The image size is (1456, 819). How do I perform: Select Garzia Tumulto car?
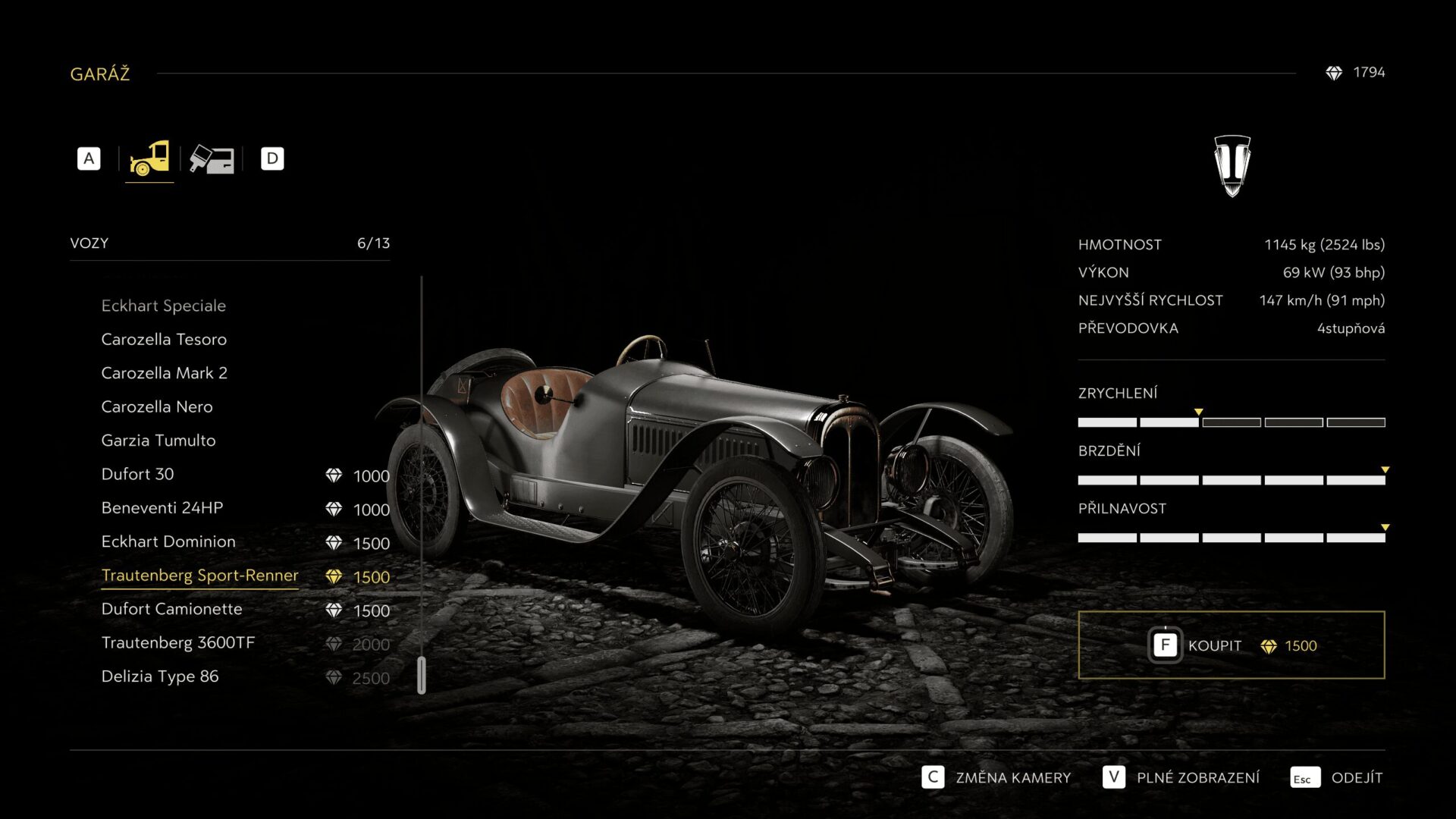pos(158,441)
